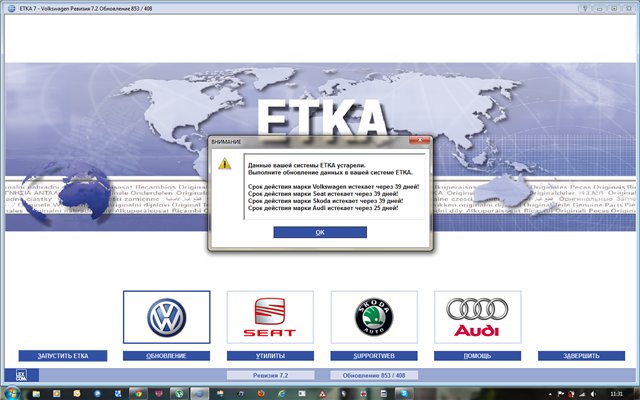Select the SEAT brand logo

[x=270, y=317]
